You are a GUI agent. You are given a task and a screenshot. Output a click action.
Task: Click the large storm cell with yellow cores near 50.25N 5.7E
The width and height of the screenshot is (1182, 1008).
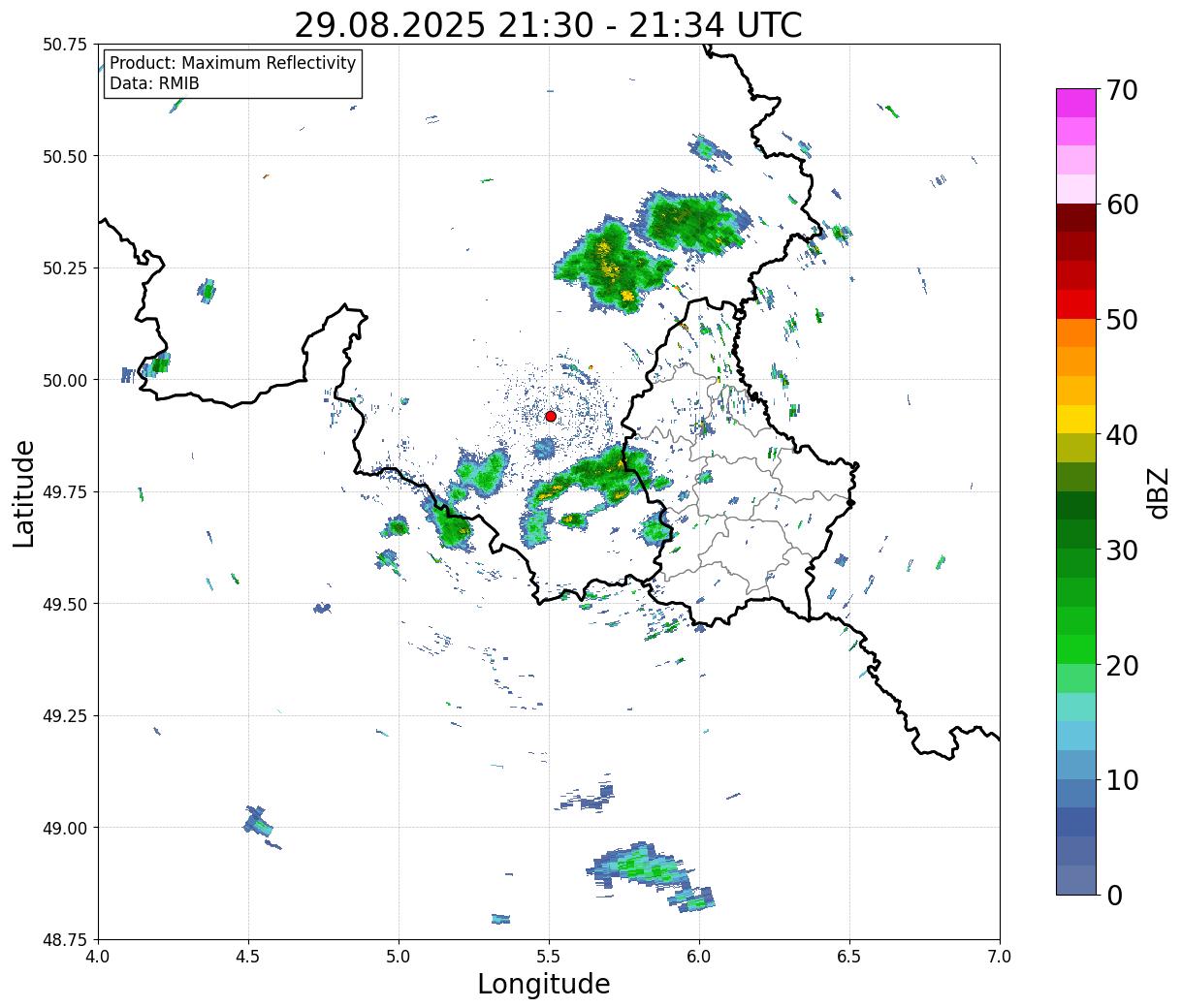click(x=613, y=268)
